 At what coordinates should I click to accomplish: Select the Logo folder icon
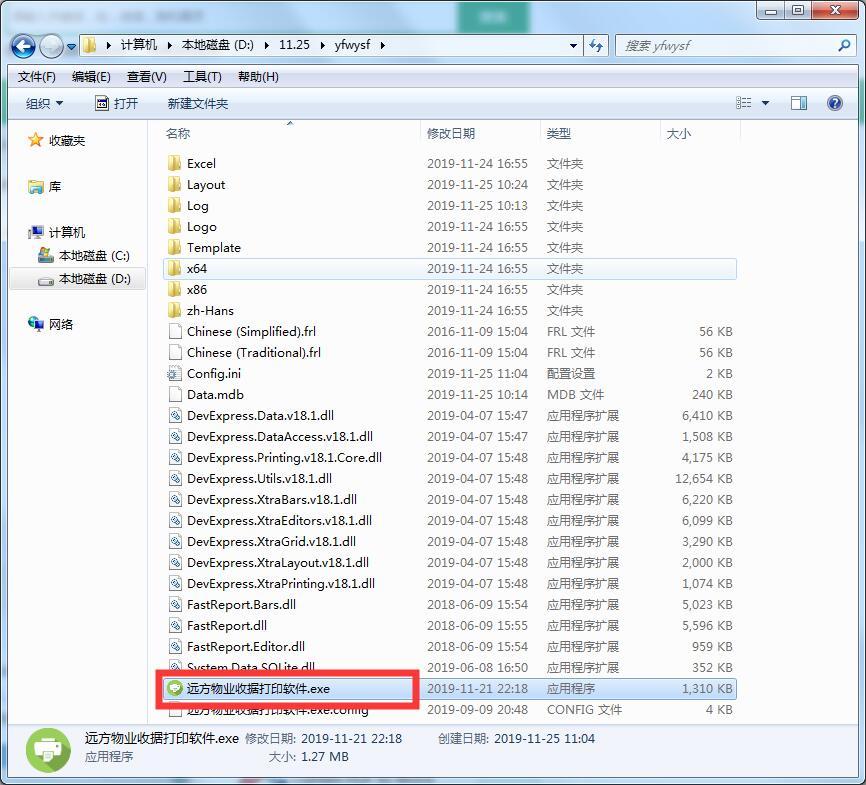point(175,226)
